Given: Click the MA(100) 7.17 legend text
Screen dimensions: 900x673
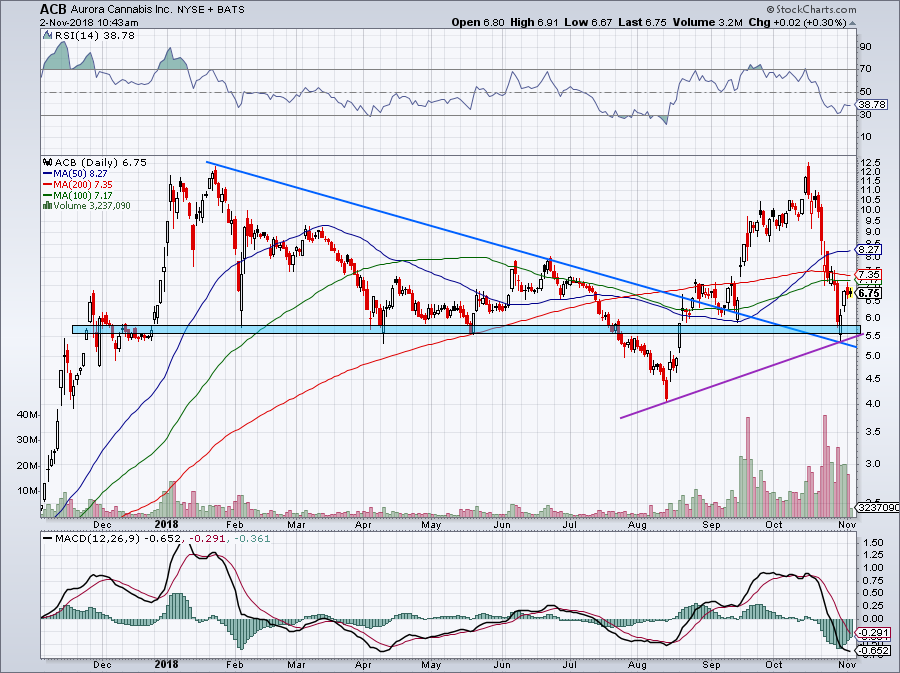Looking at the screenshot, I should pos(83,195).
